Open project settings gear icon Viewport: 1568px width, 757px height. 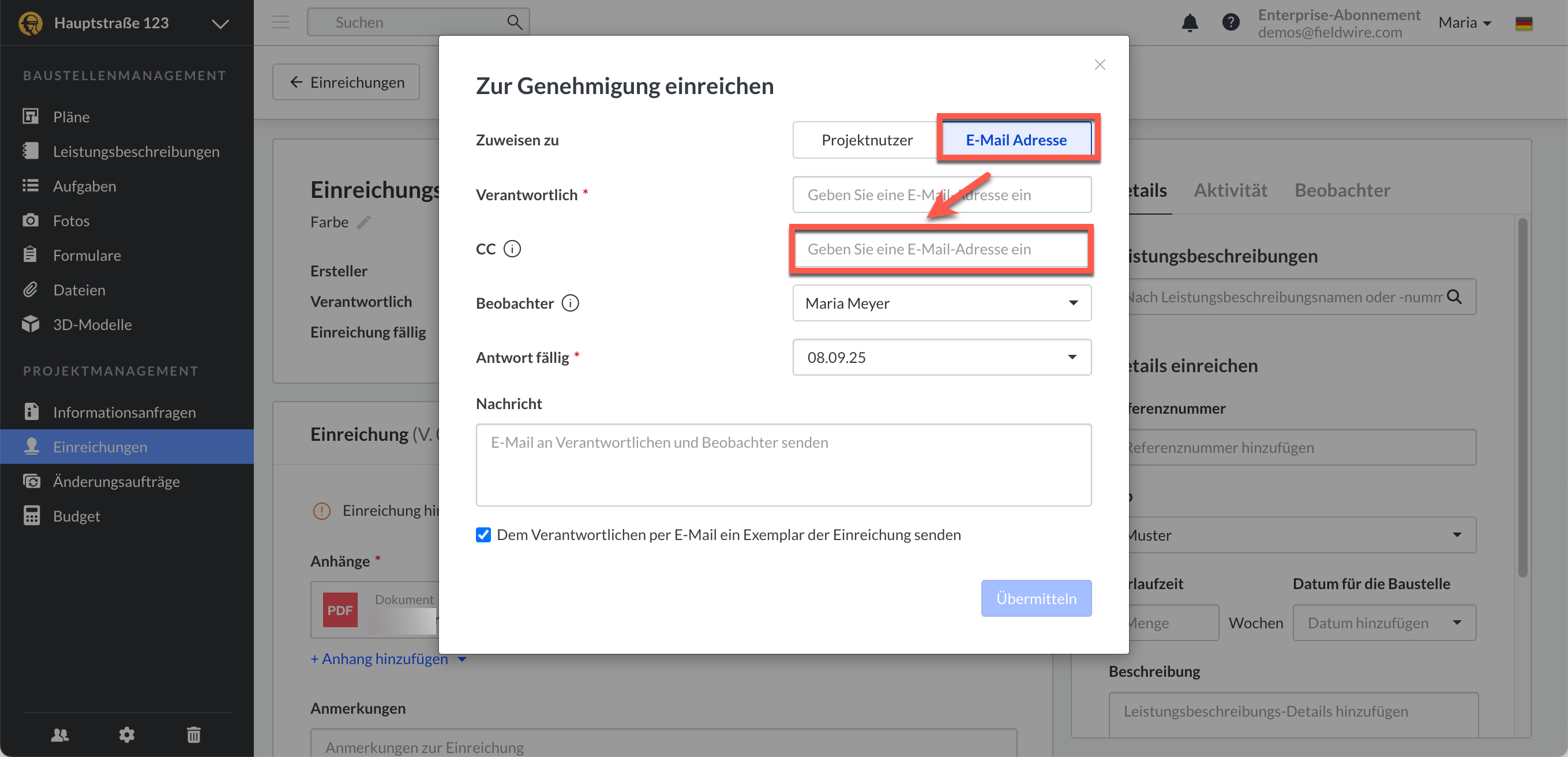(x=126, y=734)
